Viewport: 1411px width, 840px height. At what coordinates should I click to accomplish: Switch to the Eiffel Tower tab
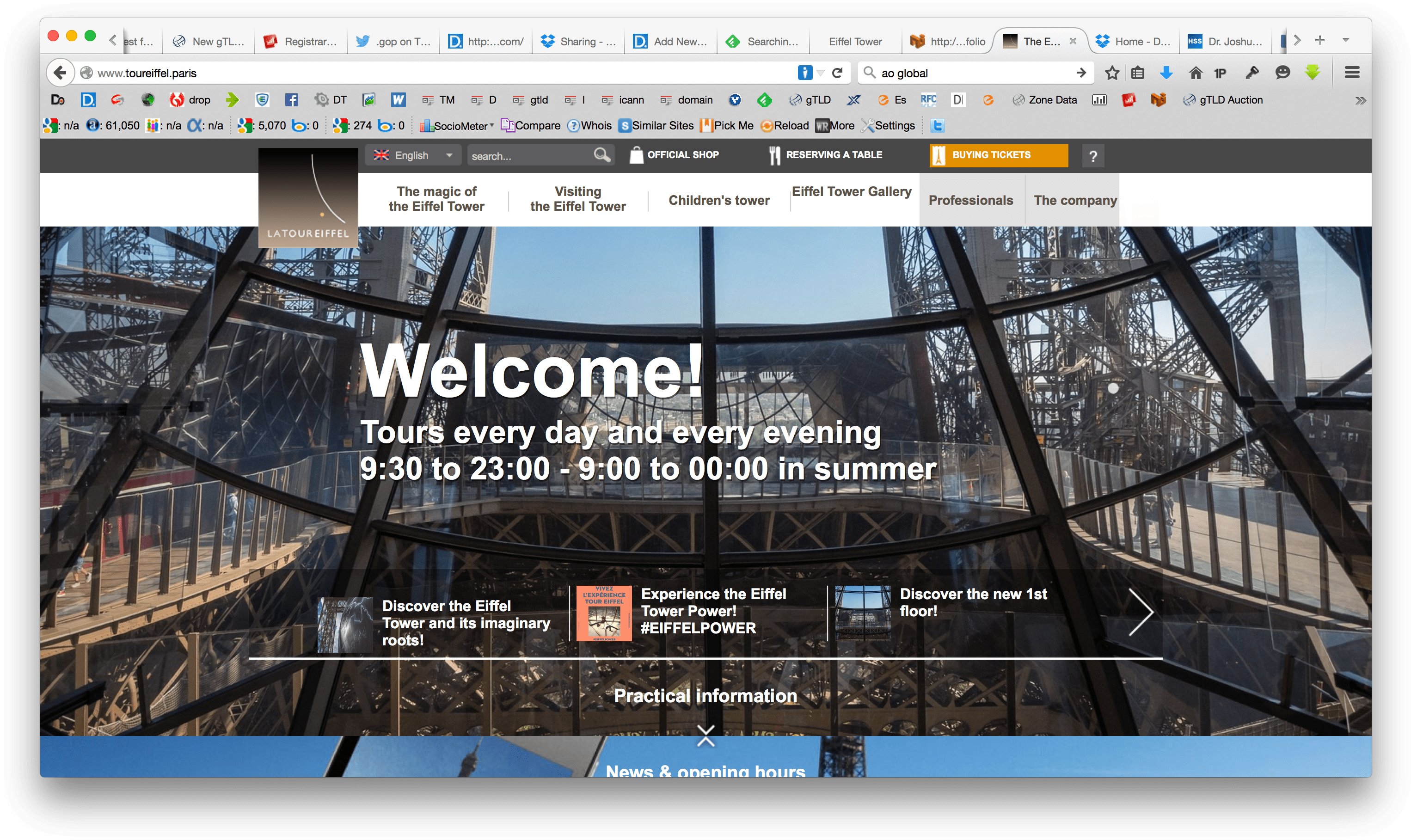(855, 41)
